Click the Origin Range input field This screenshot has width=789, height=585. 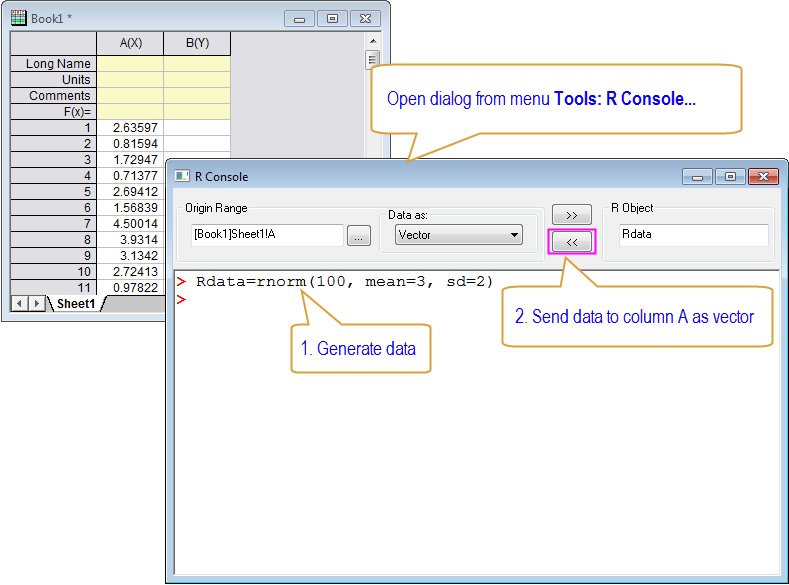point(267,235)
